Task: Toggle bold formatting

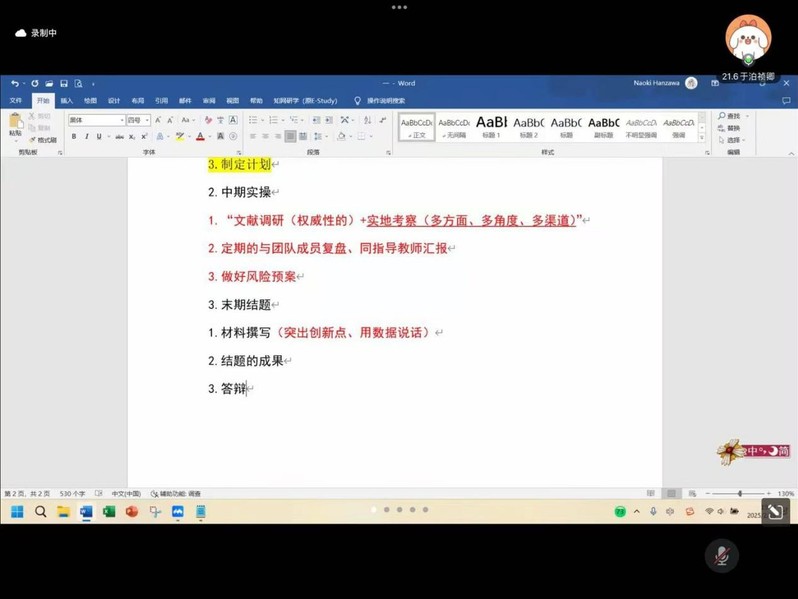Action: [74, 136]
